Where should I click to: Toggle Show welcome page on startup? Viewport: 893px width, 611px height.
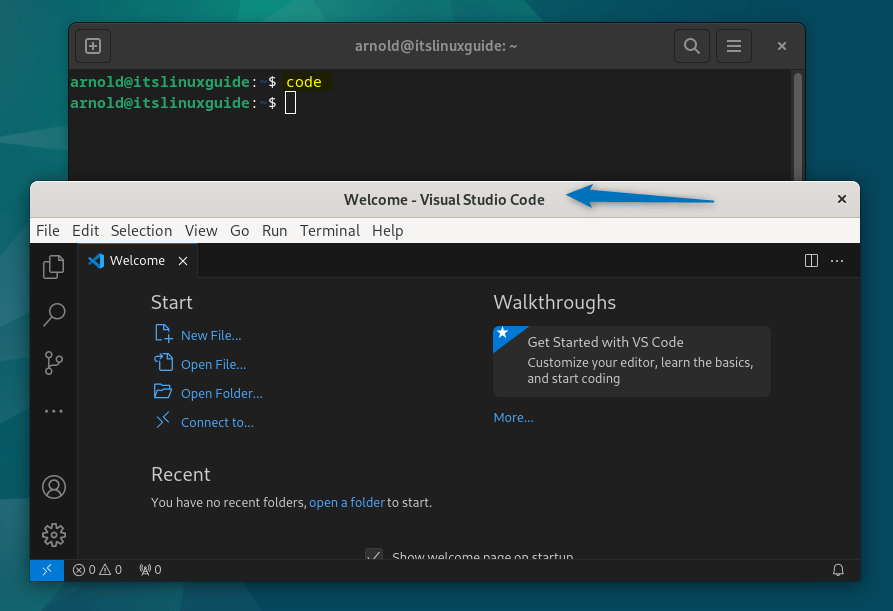pyautogui.click(x=373, y=556)
